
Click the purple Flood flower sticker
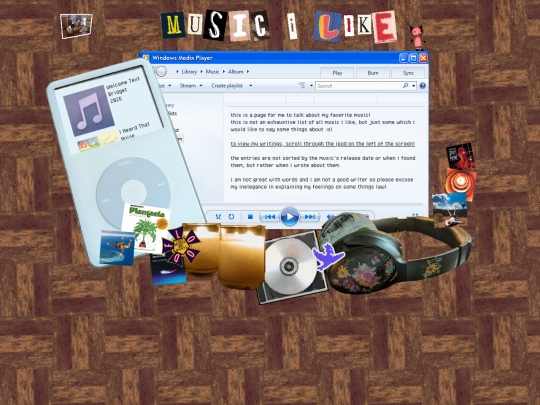pos(181,246)
